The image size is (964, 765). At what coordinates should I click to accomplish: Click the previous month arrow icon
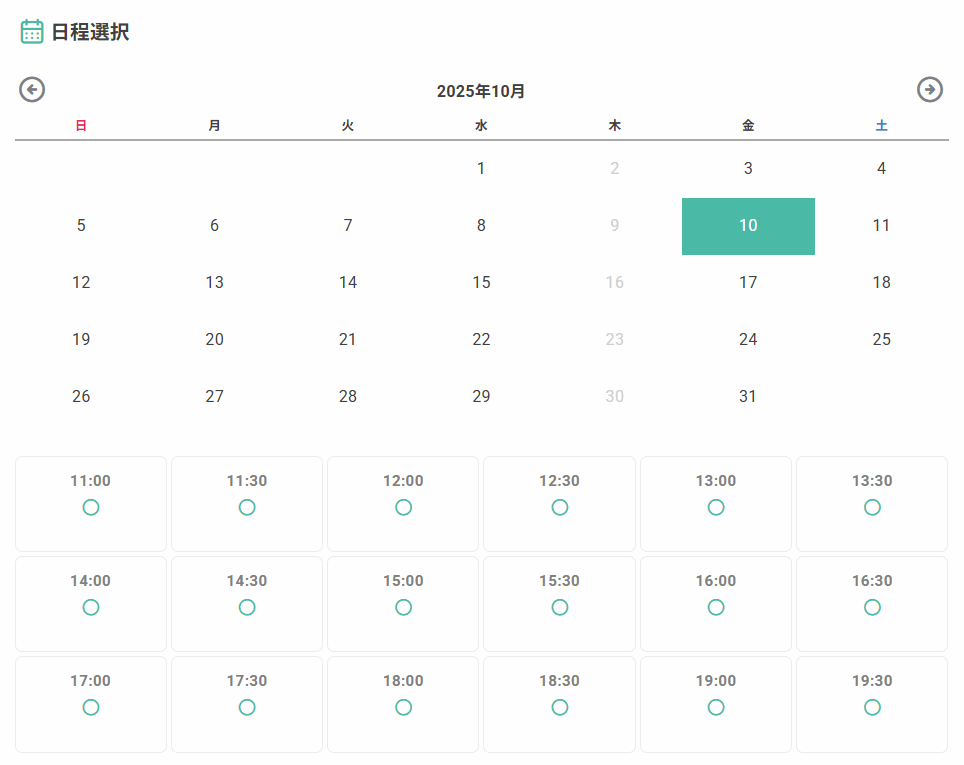(x=32, y=90)
